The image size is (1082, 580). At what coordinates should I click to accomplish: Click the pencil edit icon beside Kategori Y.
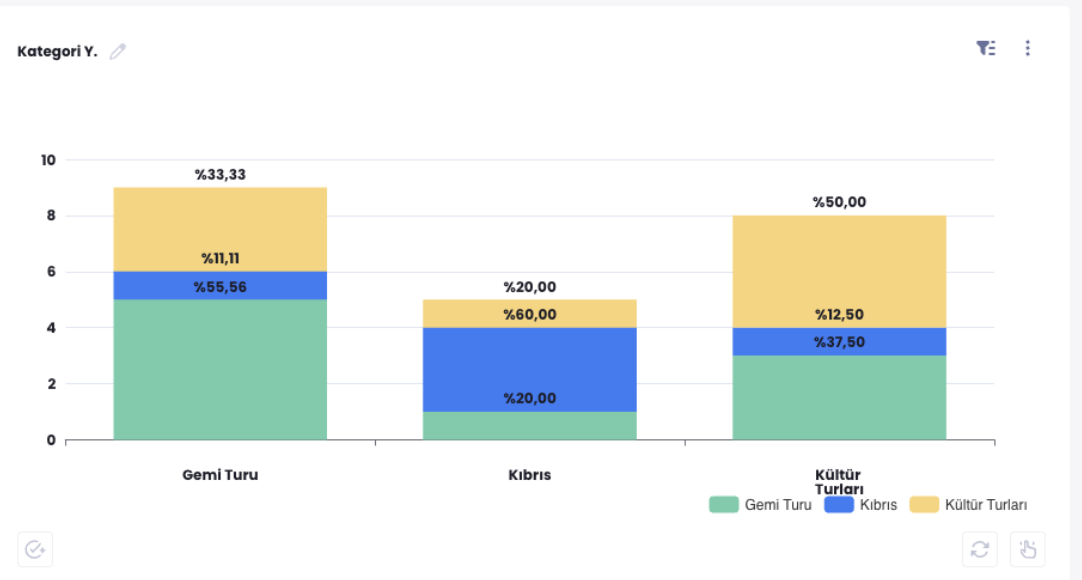(118, 51)
